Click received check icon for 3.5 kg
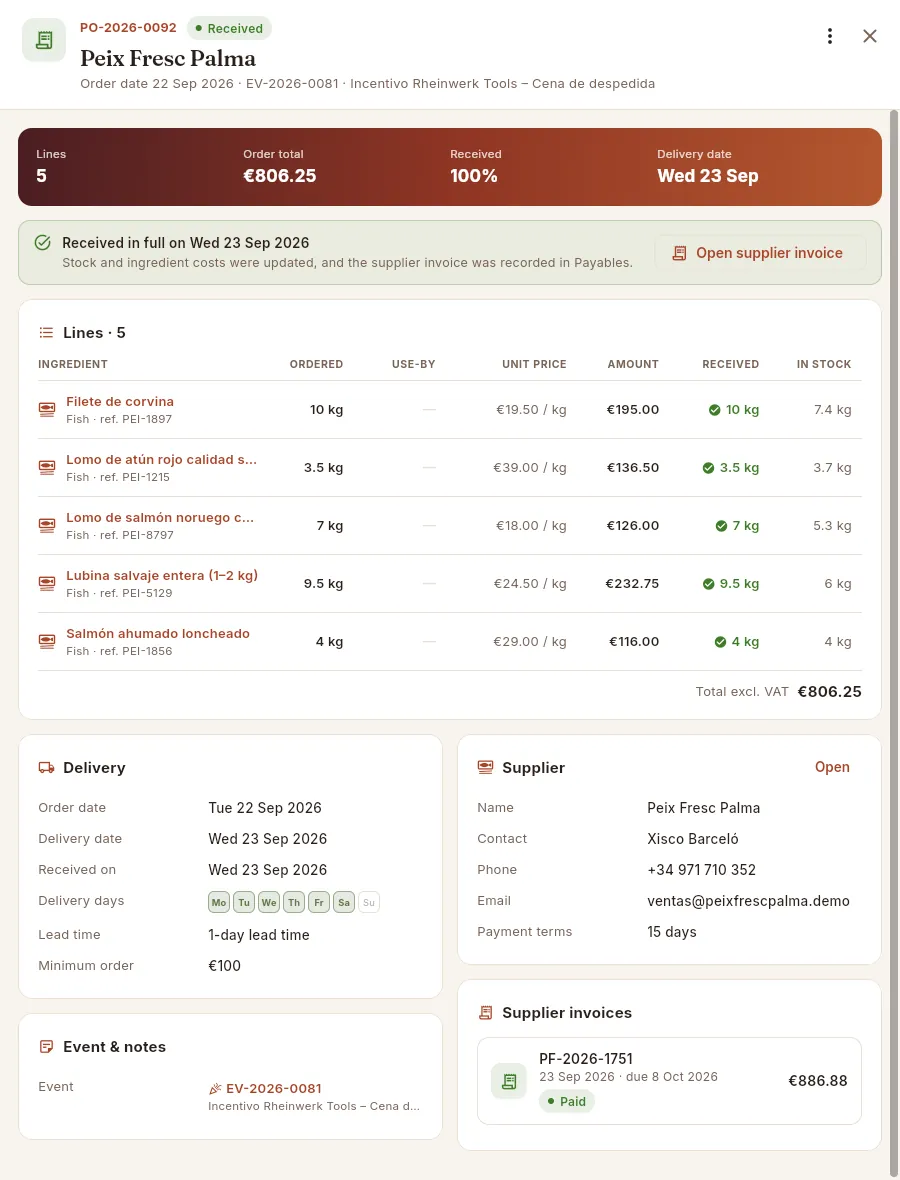Viewport: 900px width, 1180px height. pos(708,468)
